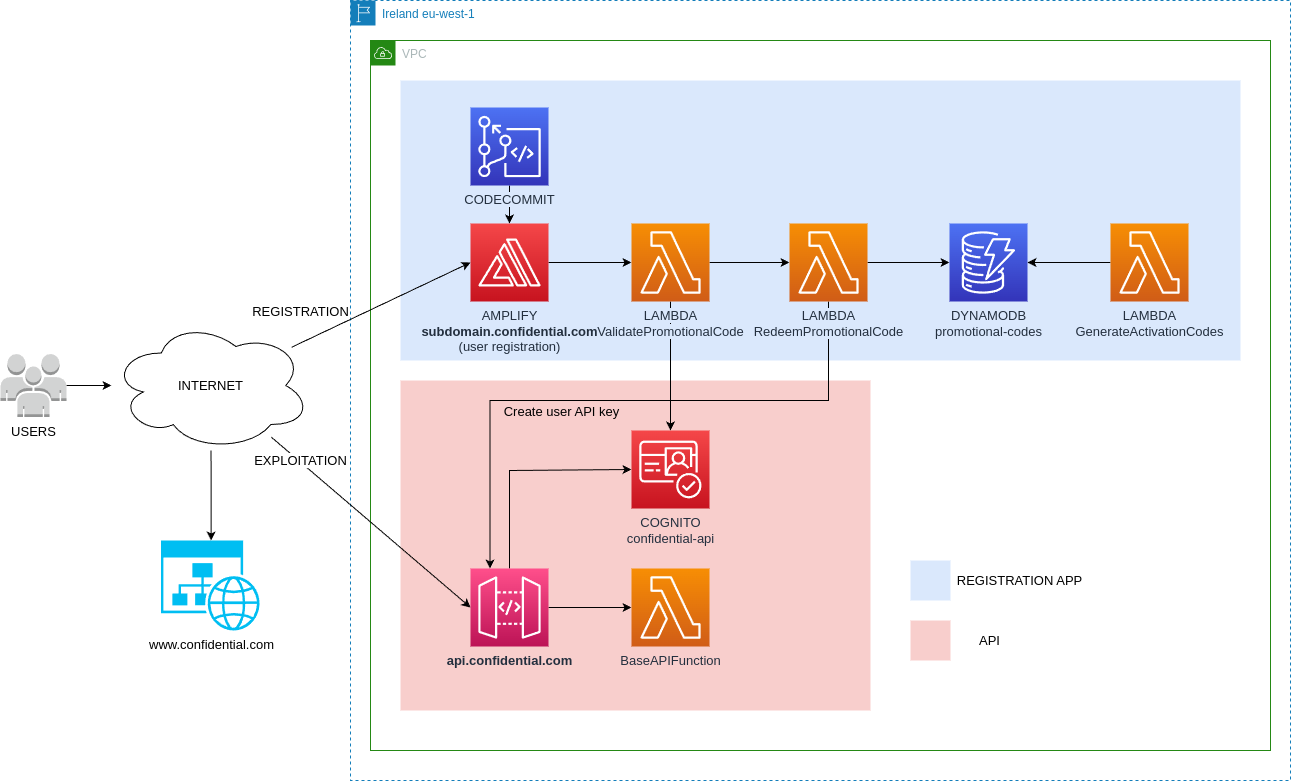Select the RedeemPromotionalCode Lambda icon
This screenshot has width=1291, height=781.
pos(828,261)
